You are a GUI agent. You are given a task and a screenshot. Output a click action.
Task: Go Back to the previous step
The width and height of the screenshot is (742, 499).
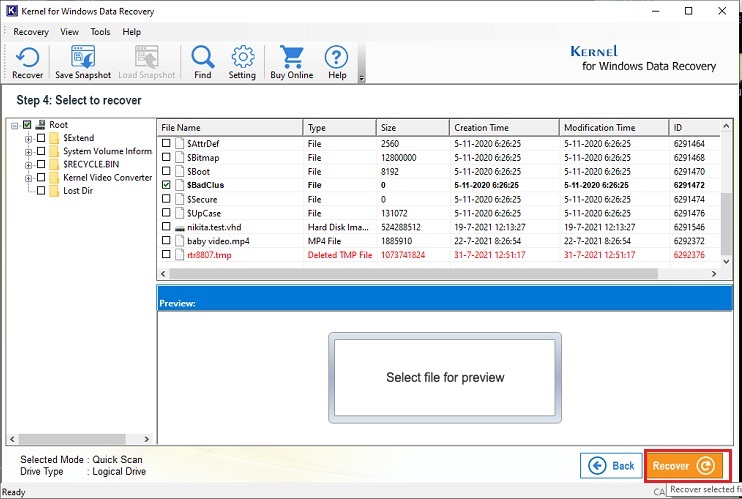(x=611, y=466)
